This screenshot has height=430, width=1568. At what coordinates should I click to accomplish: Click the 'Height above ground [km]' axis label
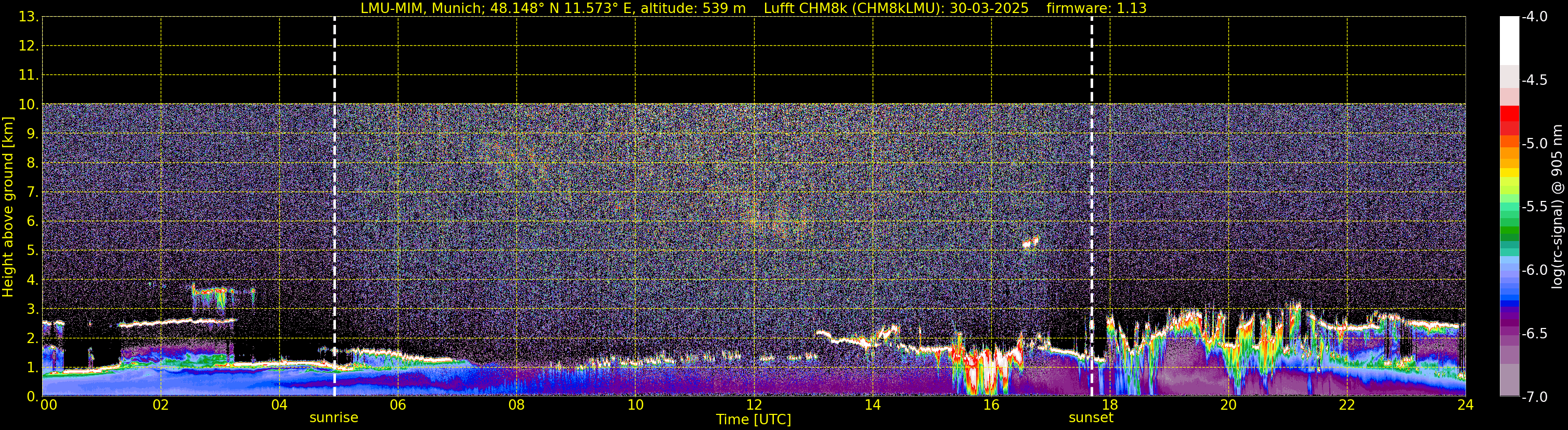[x=8, y=207]
